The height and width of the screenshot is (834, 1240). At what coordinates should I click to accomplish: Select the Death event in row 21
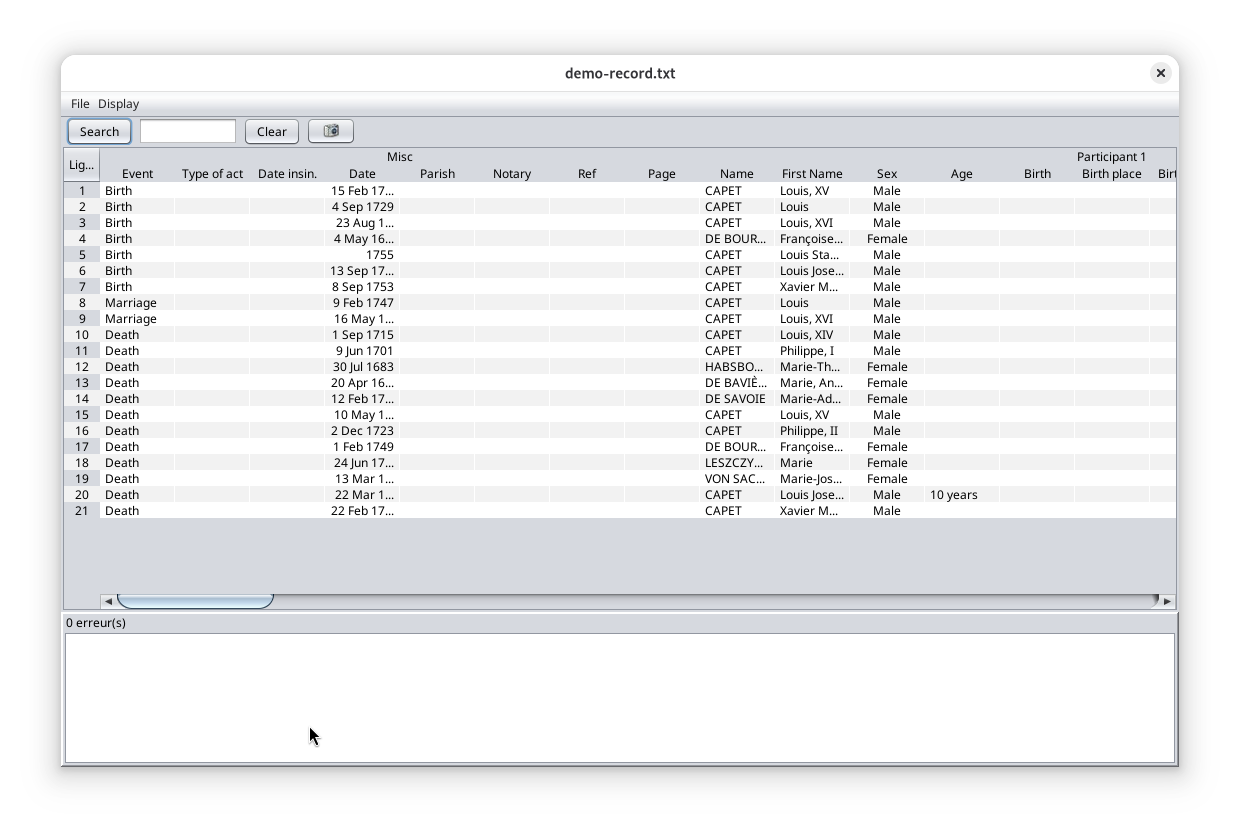pyautogui.click(x=137, y=510)
